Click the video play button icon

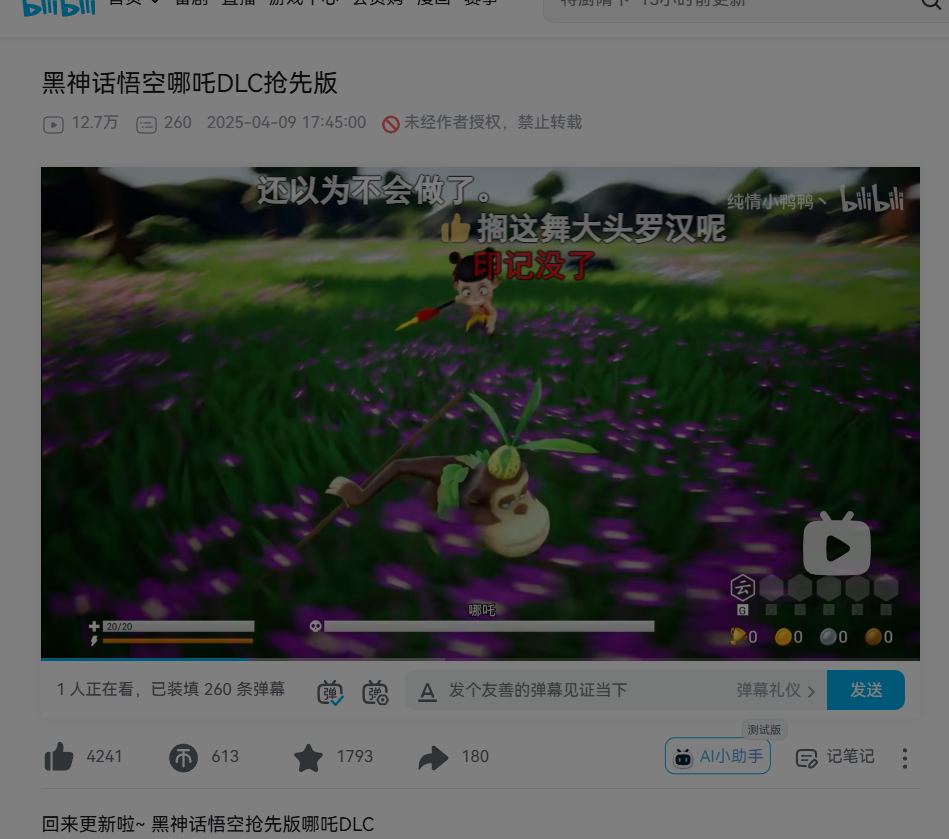[836, 544]
